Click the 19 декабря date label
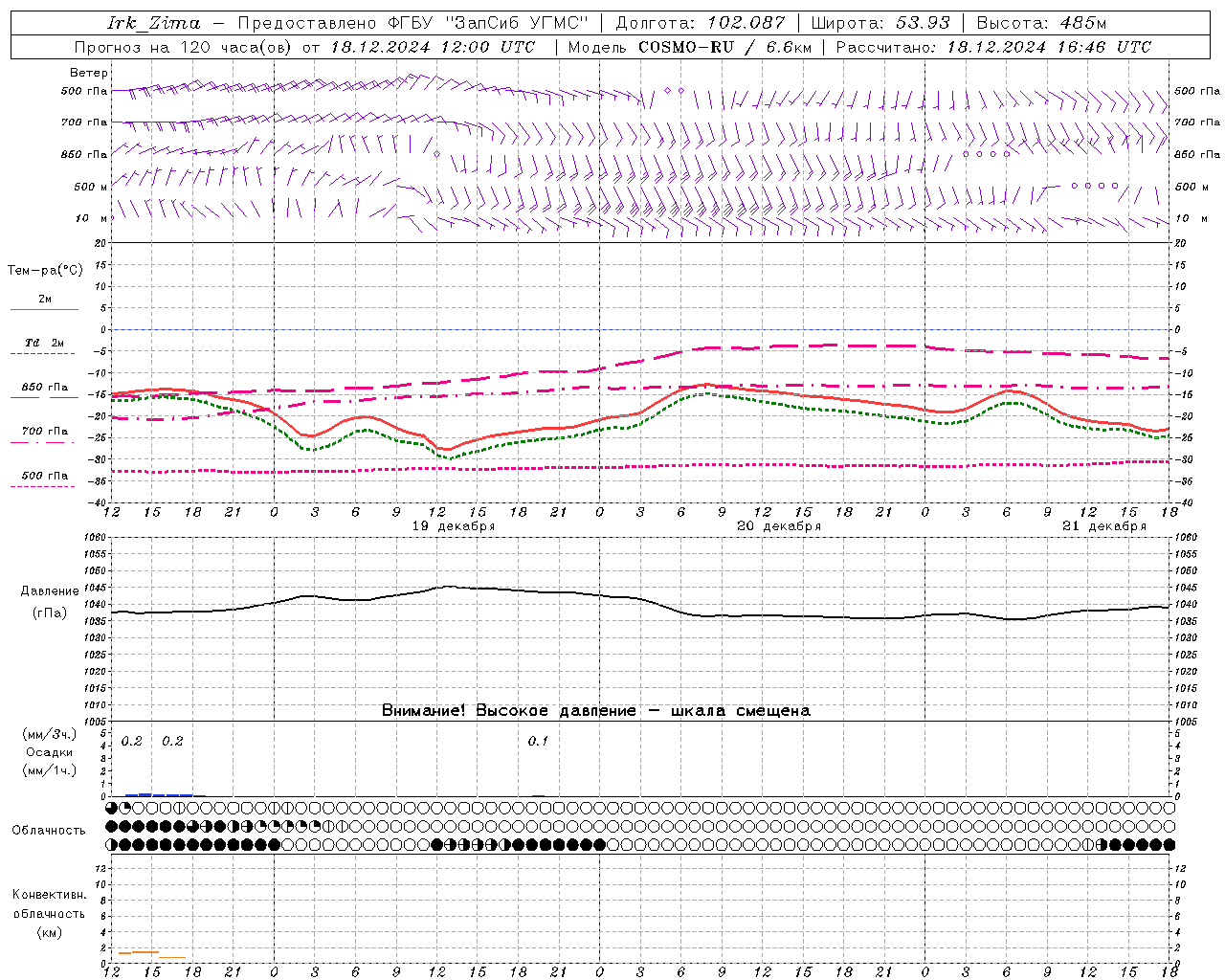 point(454,526)
